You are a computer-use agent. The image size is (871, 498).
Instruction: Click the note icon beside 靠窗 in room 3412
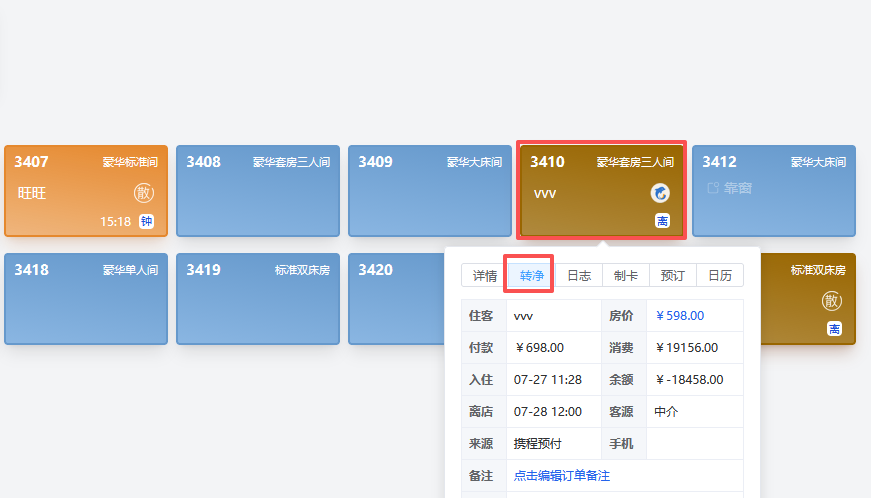pyautogui.click(x=713, y=188)
